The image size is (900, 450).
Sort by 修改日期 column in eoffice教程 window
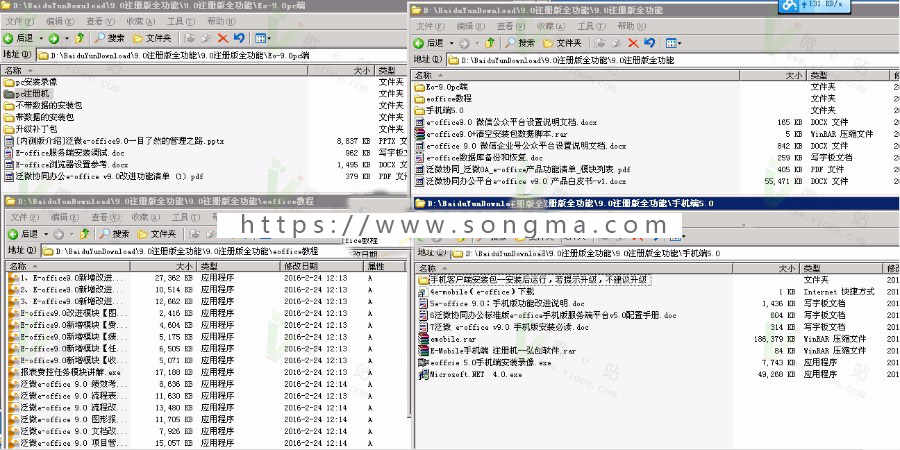point(321,266)
